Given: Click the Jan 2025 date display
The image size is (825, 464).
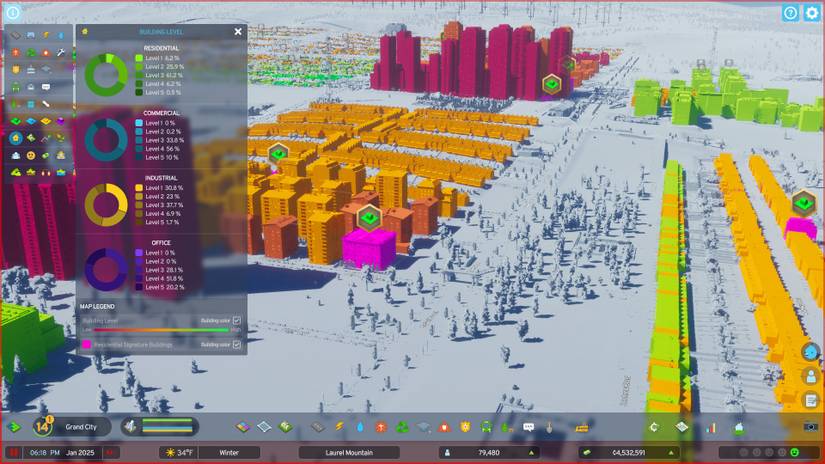Looking at the screenshot, I should tap(80, 452).
